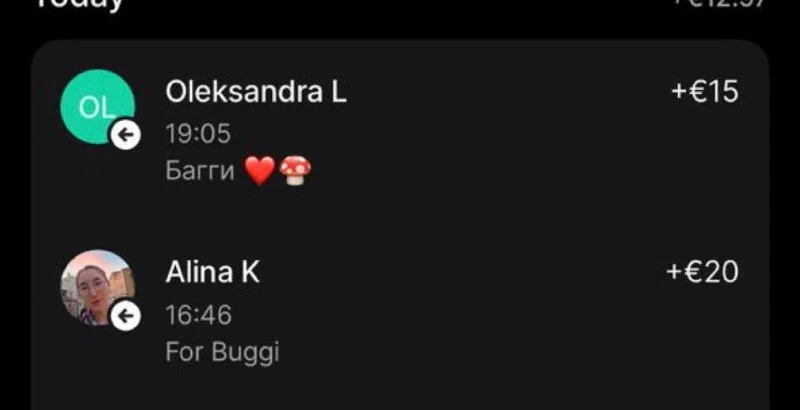Open the Oleksandra L transaction row details

click(400, 126)
